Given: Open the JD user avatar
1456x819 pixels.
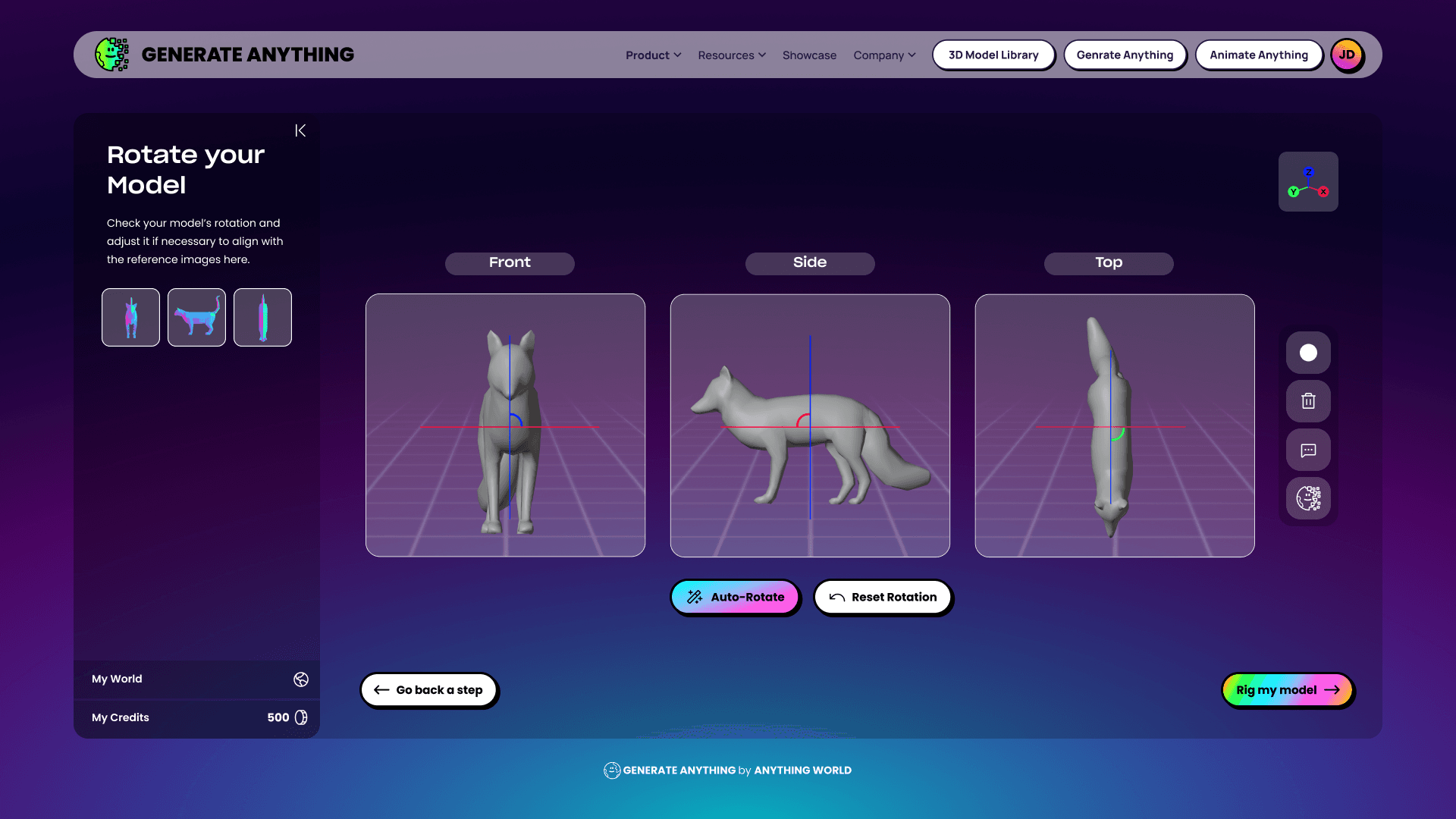Looking at the screenshot, I should pos(1347,55).
